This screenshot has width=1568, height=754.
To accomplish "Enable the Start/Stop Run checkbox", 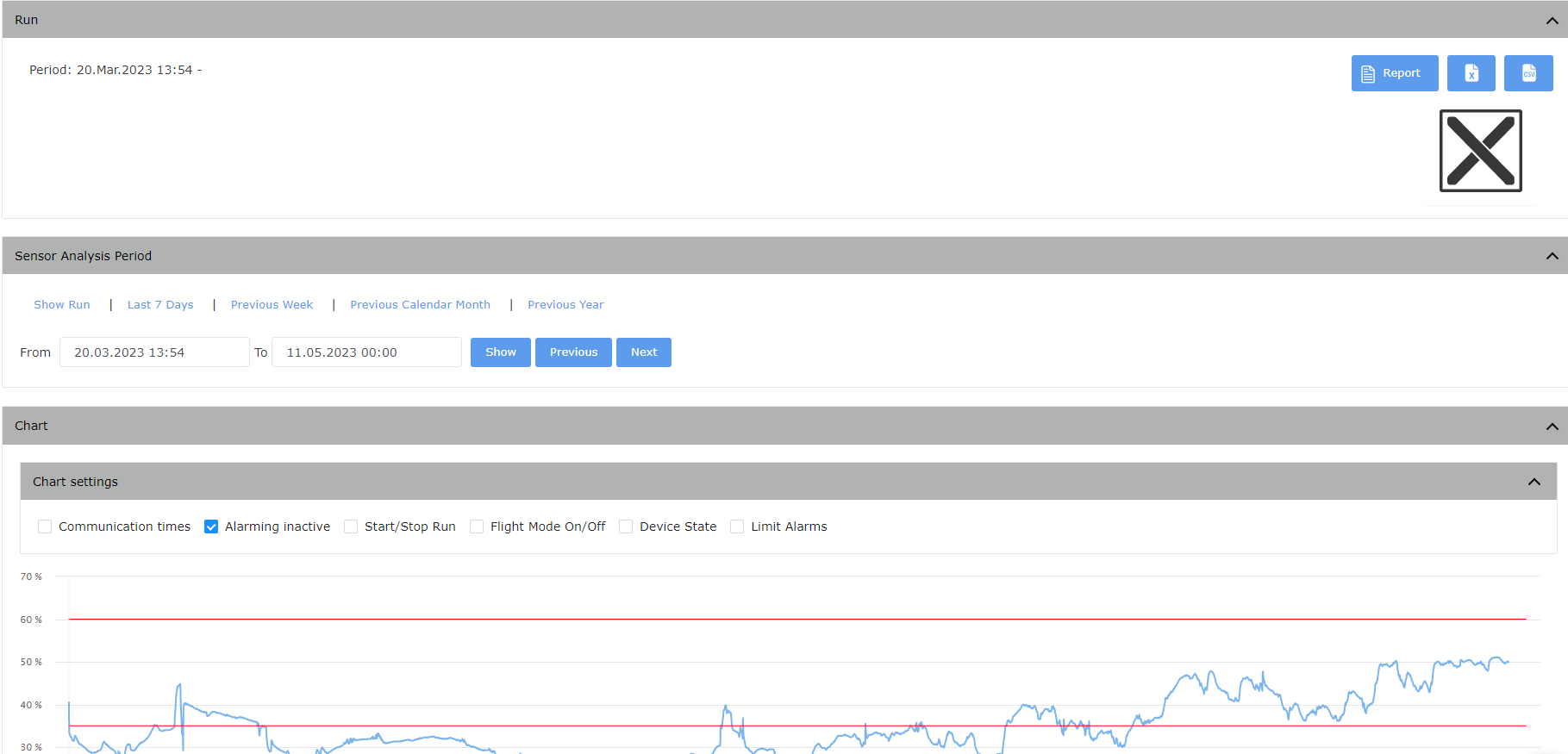I will (x=351, y=527).
